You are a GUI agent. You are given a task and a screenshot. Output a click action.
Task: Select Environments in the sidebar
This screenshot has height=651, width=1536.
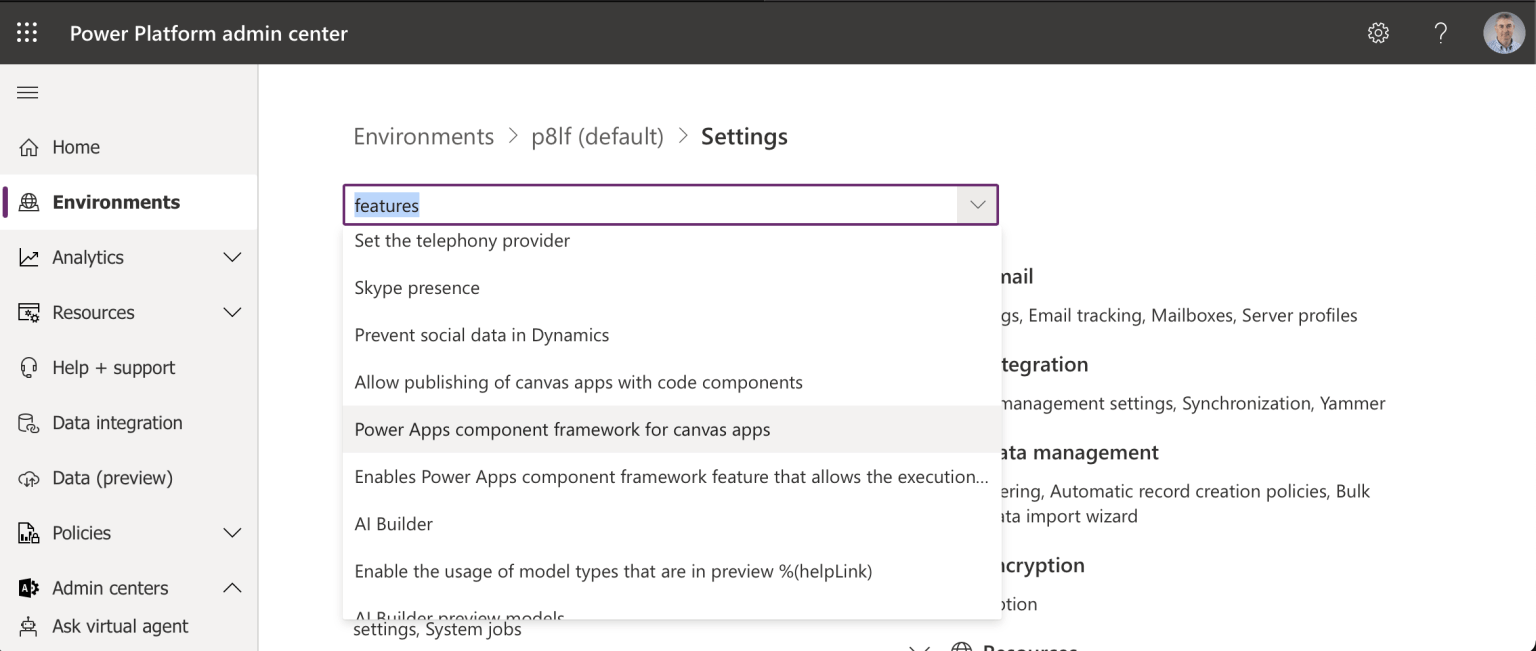[116, 202]
